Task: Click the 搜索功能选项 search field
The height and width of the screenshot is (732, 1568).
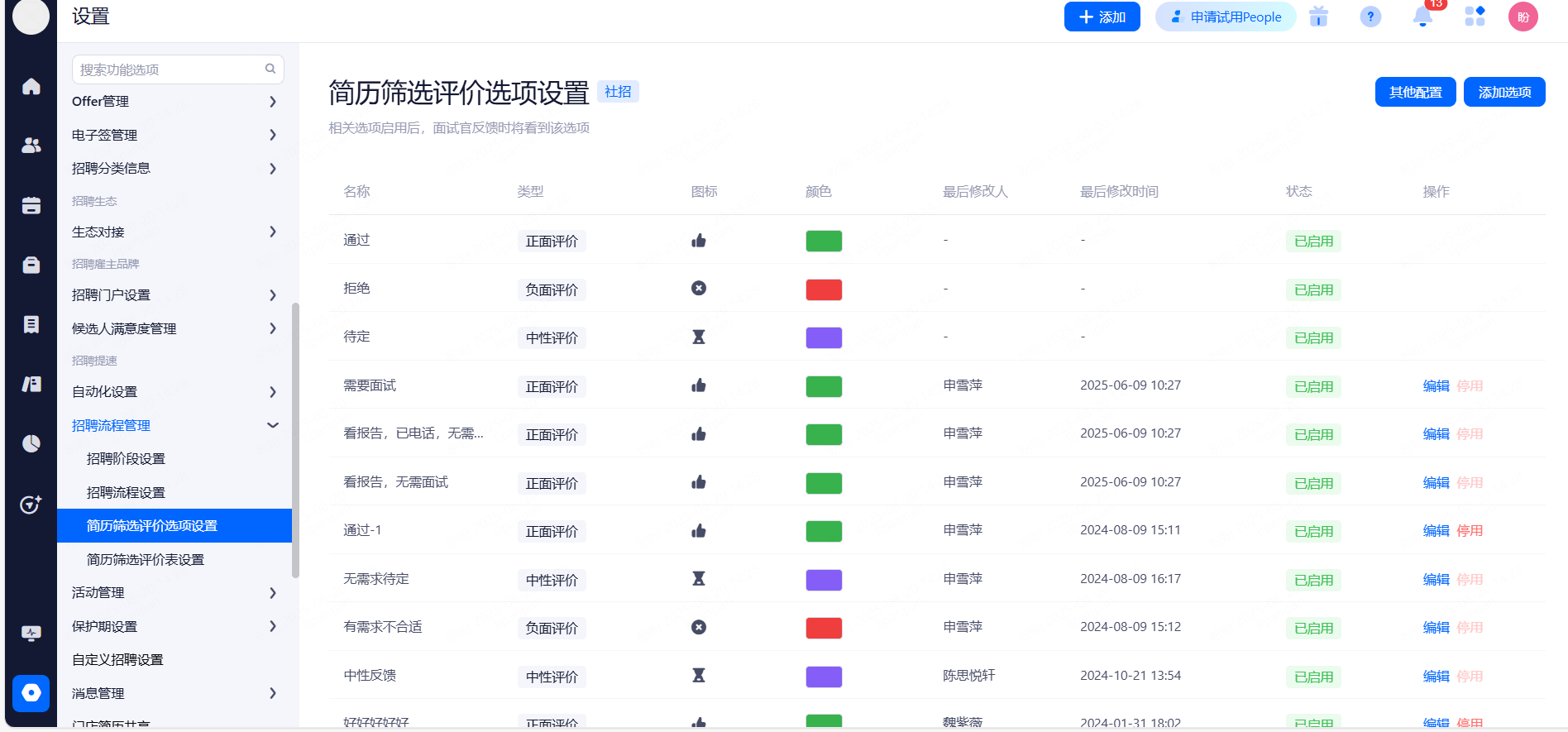Action: [170, 69]
